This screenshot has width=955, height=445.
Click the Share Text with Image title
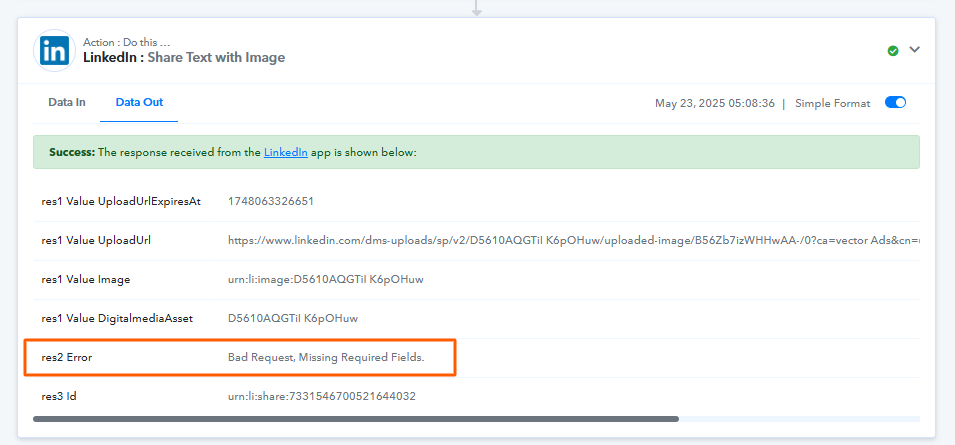[216, 58]
